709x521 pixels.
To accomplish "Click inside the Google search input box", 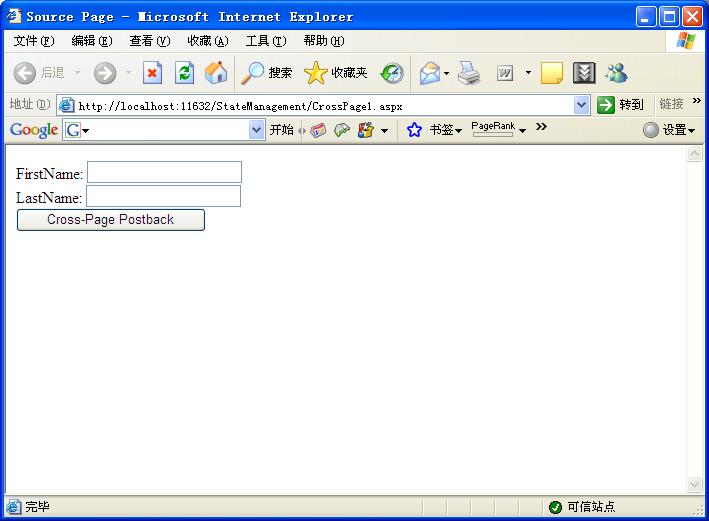I will (x=170, y=130).
